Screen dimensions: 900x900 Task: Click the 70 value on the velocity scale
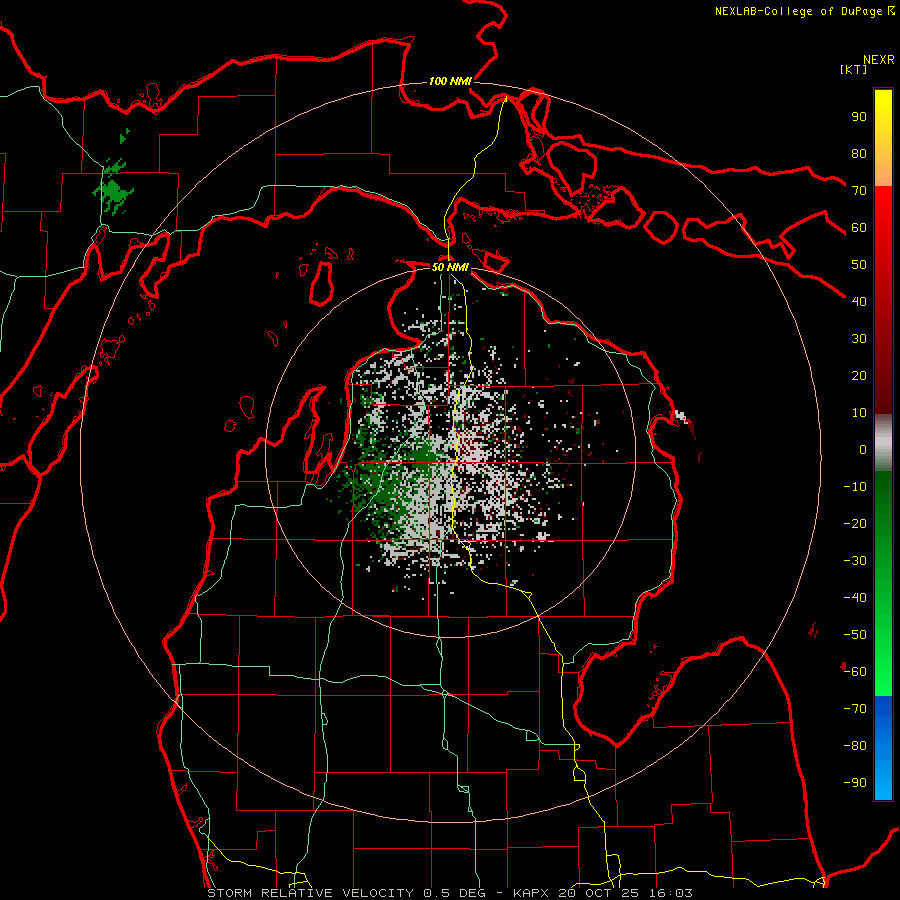[859, 191]
